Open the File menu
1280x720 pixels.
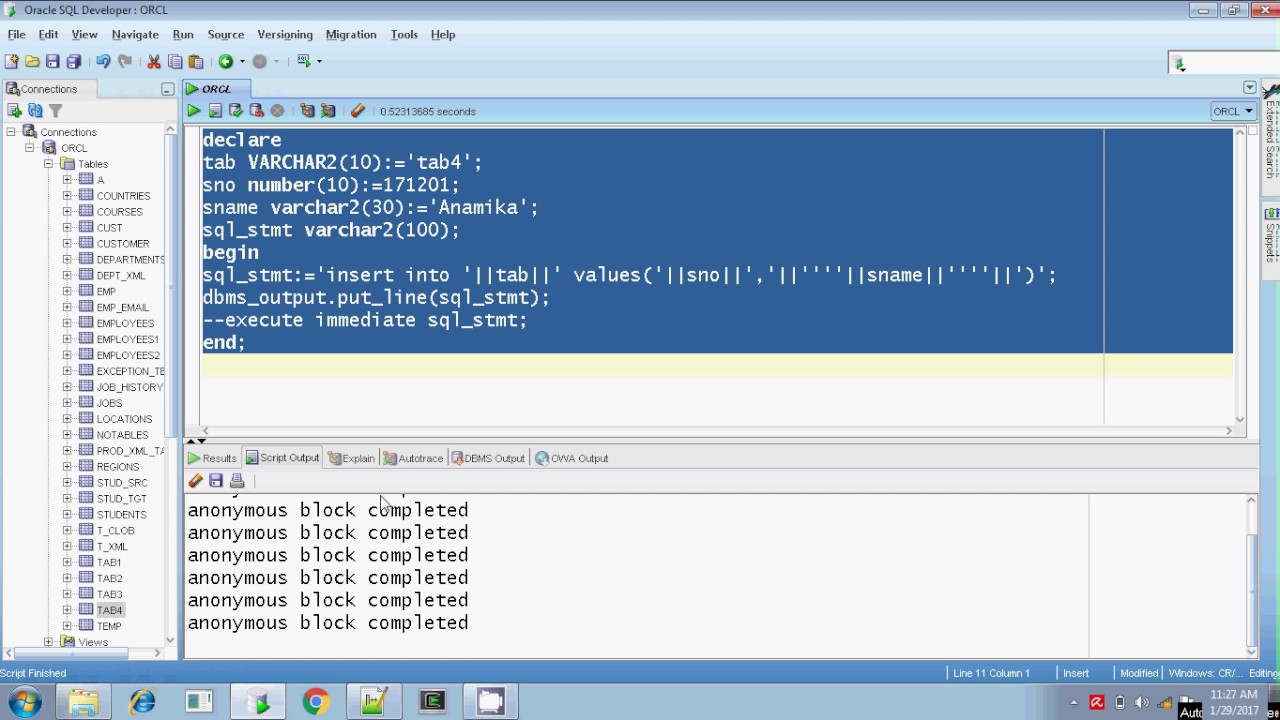pyautogui.click(x=16, y=34)
